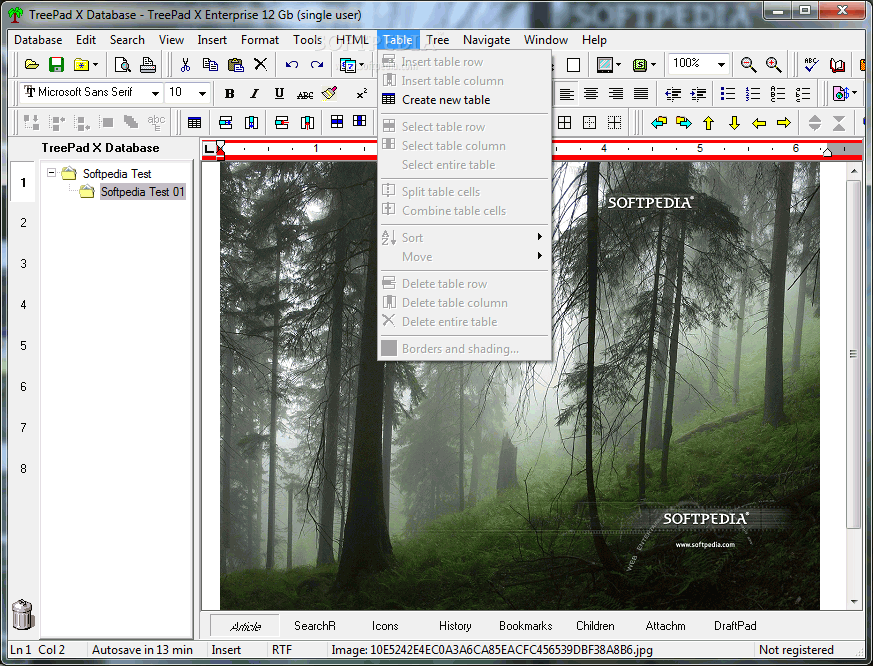The height and width of the screenshot is (666, 873).
Task: Click the undo arrow icon
Action: 292,65
